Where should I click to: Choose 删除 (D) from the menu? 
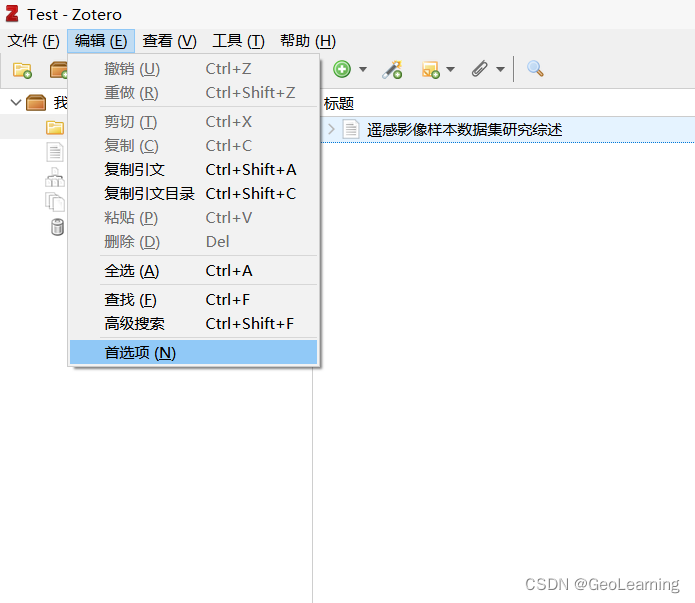coord(193,242)
